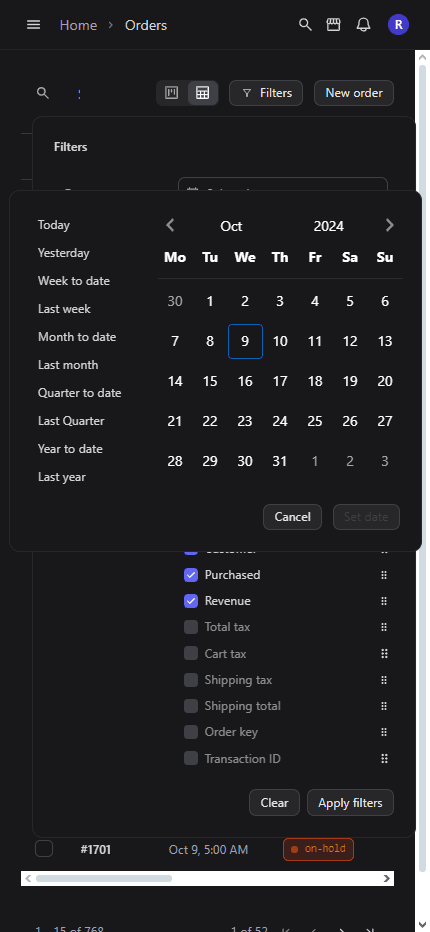Cancel the date picker
Image resolution: width=430 pixels, height=932 pixels.
pyautogui.click(x=293, y=517)
